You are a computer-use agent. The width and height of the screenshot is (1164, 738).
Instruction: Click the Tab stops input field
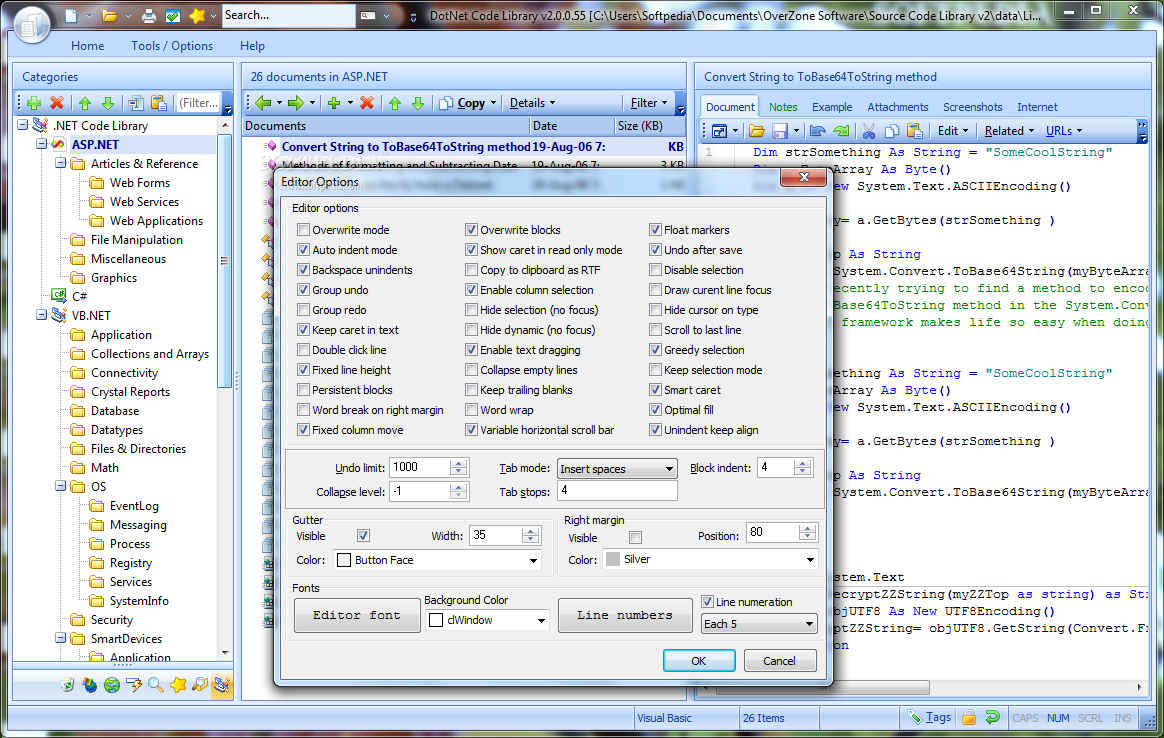coord(617,491)
